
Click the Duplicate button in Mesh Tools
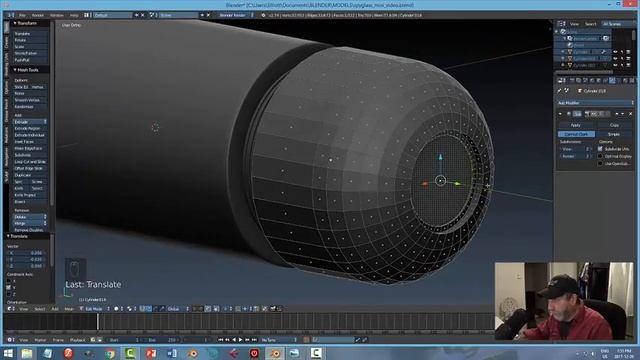pyautogui.click(x=30, y=175)
